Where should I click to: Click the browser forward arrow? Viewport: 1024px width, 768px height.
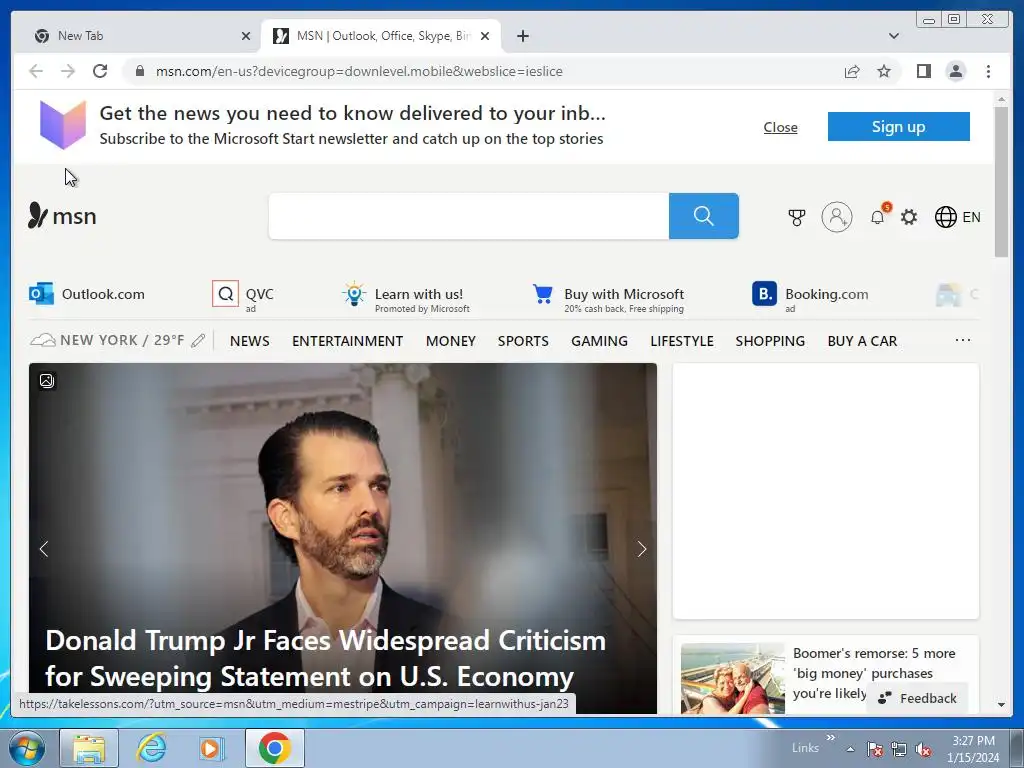[x=68, y=71]
